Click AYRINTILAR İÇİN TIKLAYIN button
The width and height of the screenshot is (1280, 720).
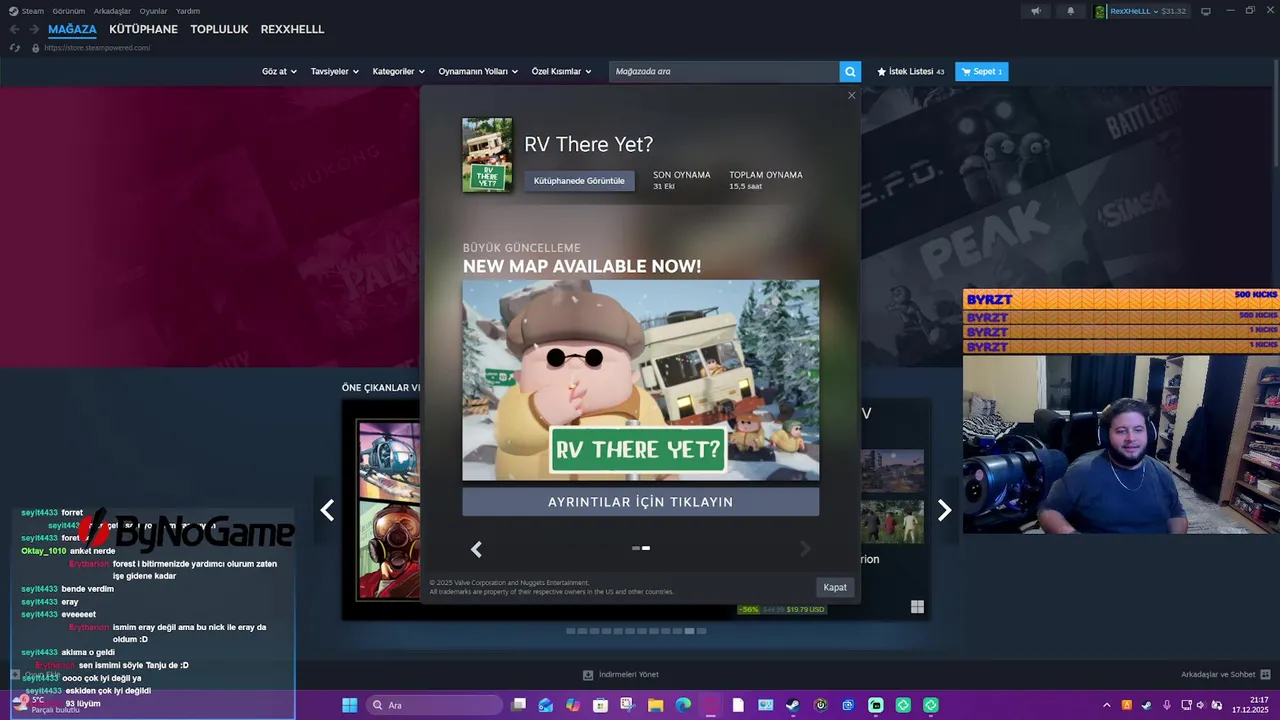[x=640, y=502]
